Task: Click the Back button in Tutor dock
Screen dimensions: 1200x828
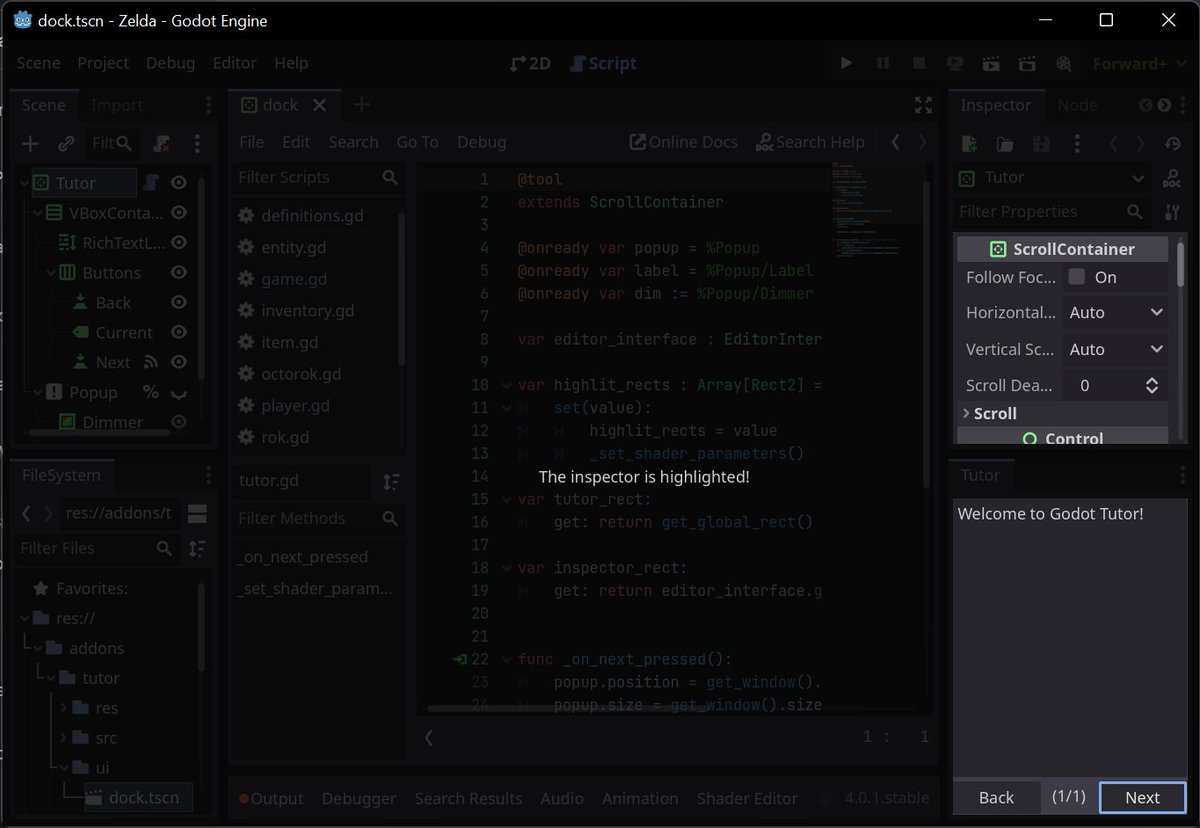Action: tap(996, 797)
